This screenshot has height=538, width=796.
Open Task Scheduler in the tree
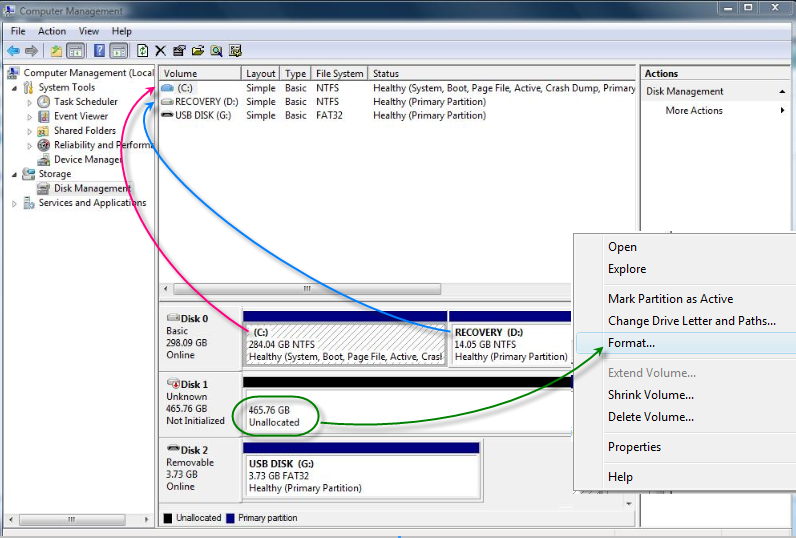[x=85, y=102]
